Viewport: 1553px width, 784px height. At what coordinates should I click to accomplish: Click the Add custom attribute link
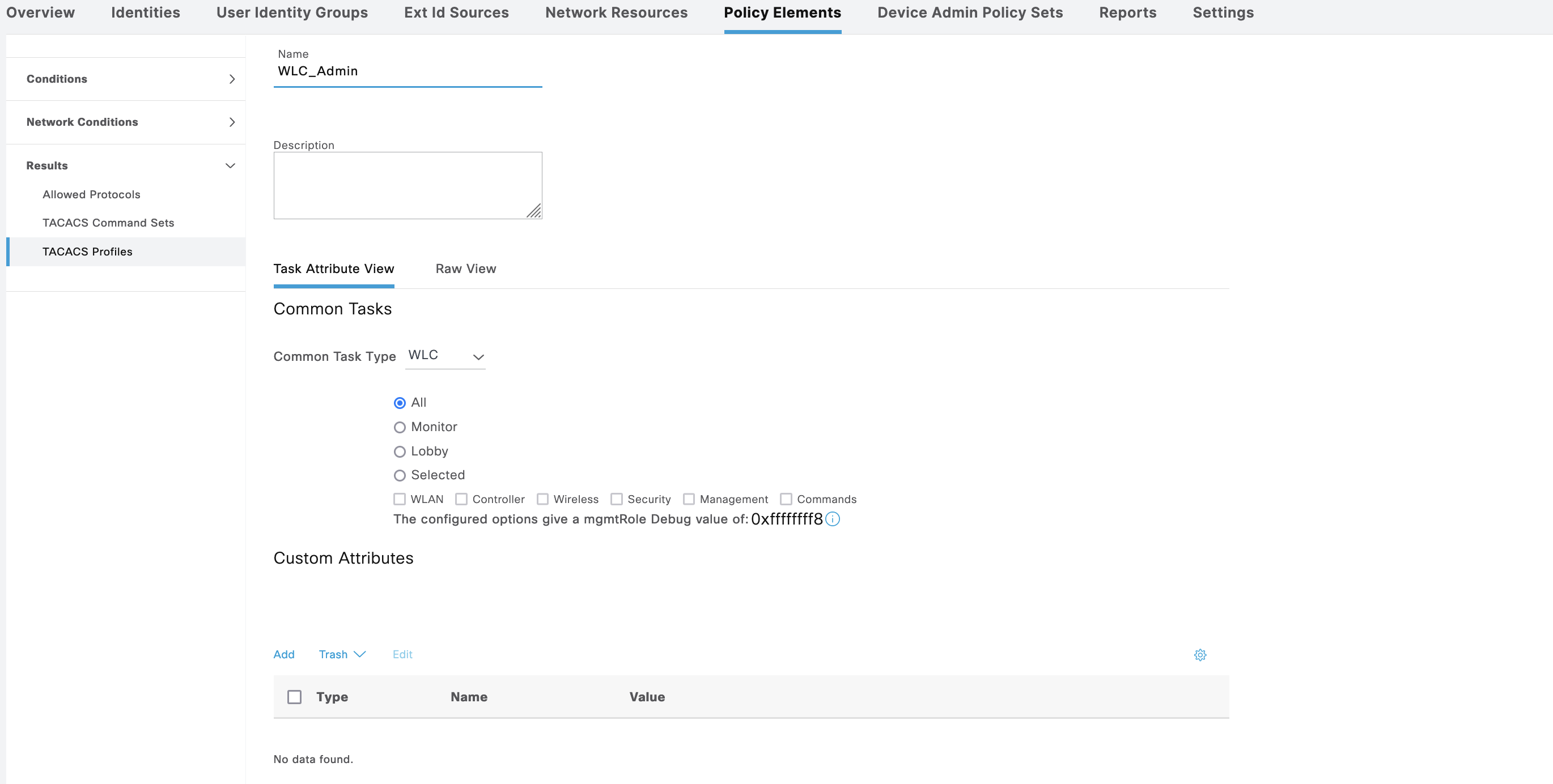284,654
